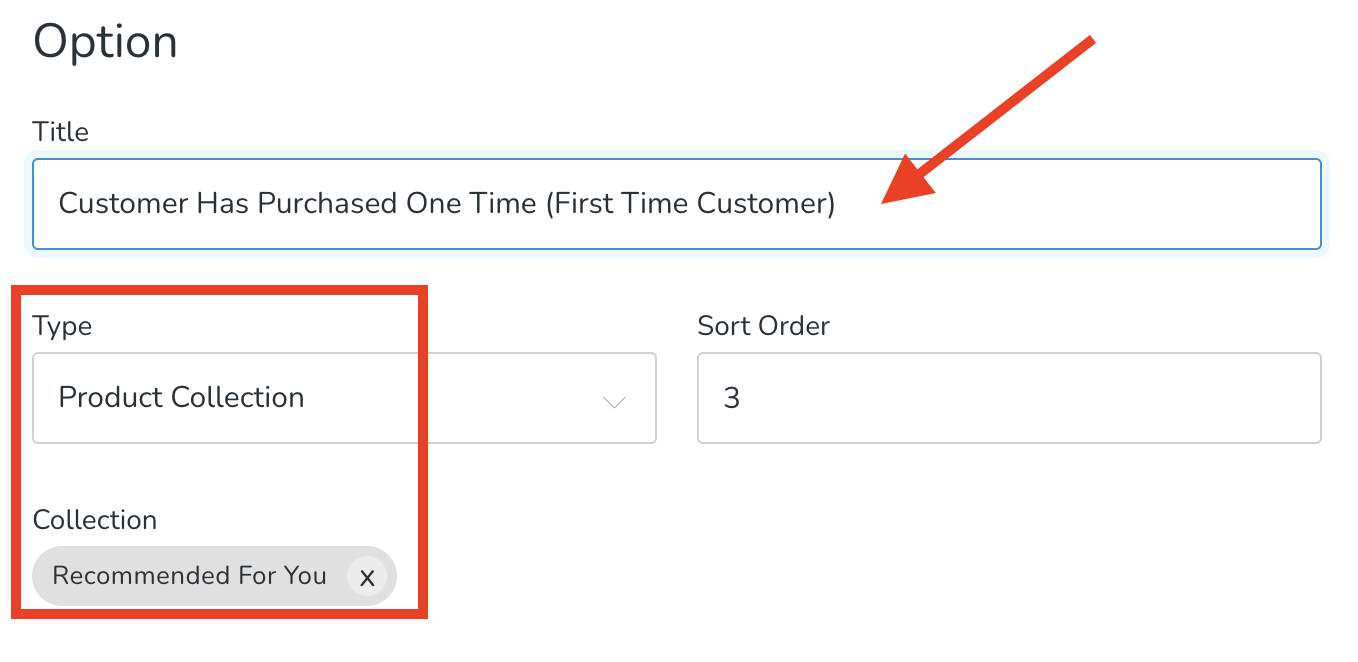This screenshot has height=662, width=1358.
Task: Click the Option page heading
Action: 105,41
